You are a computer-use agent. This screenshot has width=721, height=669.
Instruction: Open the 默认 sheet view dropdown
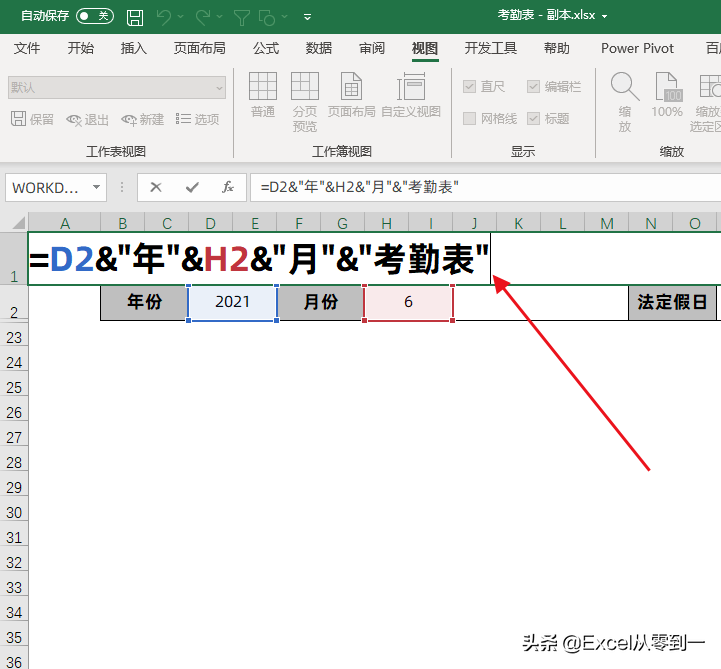click(x=117, y=87)
